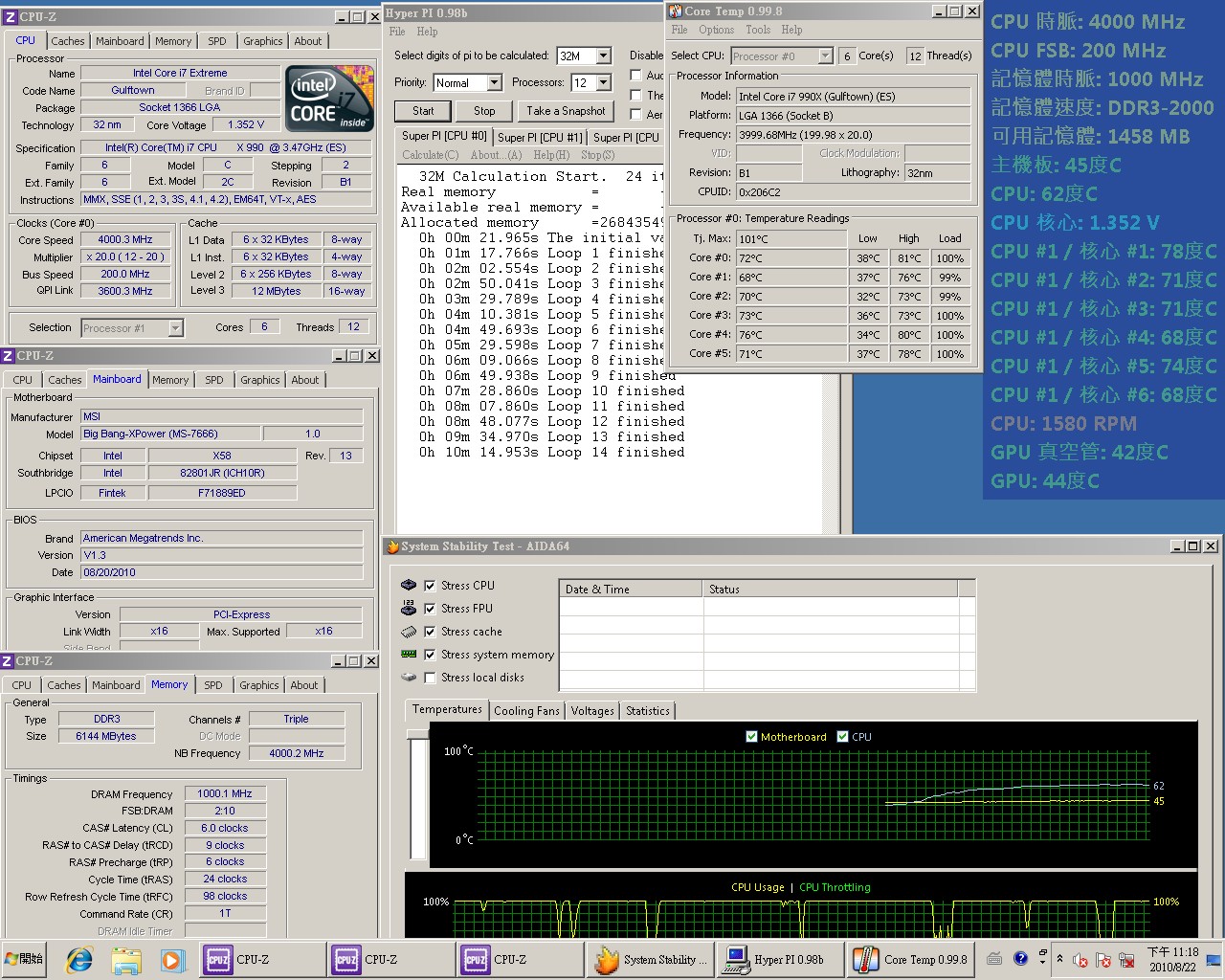Image resolution: width=1225 pixels, height=980 pixels.
Task: Click Take a Snapshot in Hyper PI
Action: tap(566, 111)
